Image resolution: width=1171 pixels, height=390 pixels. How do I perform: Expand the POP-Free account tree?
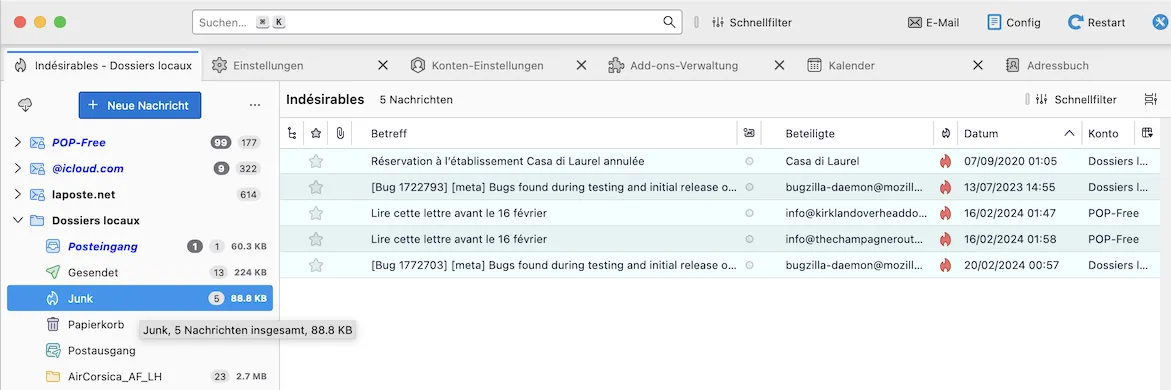[18, 143]
